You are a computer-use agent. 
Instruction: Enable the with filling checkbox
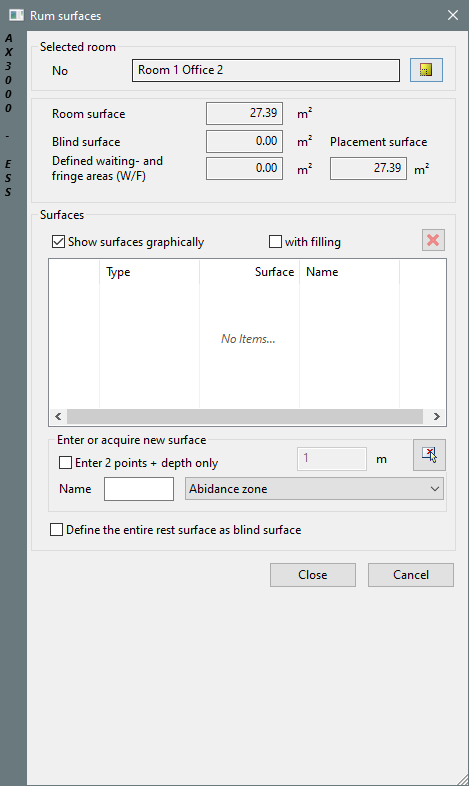(276, 242)
